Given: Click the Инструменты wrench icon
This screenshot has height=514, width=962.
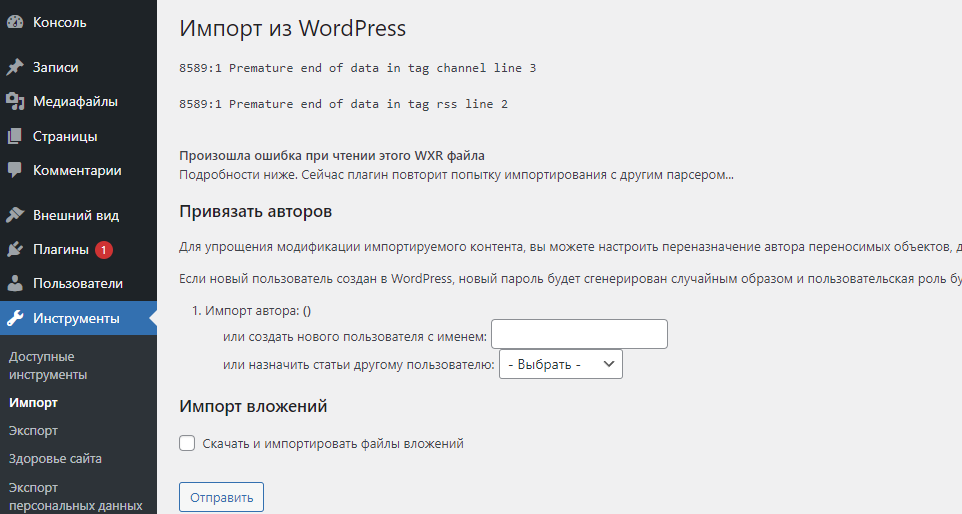Looking at the screenshot, I should (x=15, y=318).
